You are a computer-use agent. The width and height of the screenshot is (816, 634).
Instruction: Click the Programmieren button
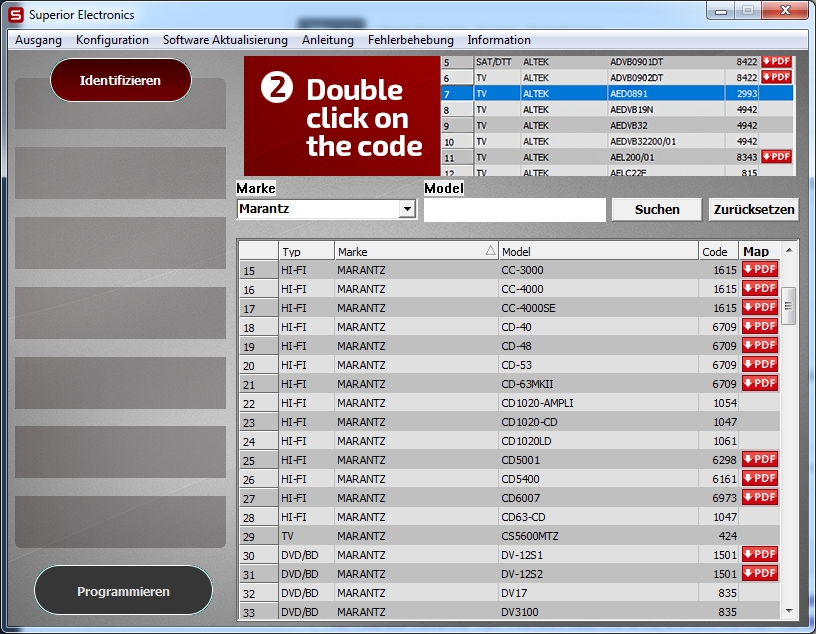(x=123, y=591)
